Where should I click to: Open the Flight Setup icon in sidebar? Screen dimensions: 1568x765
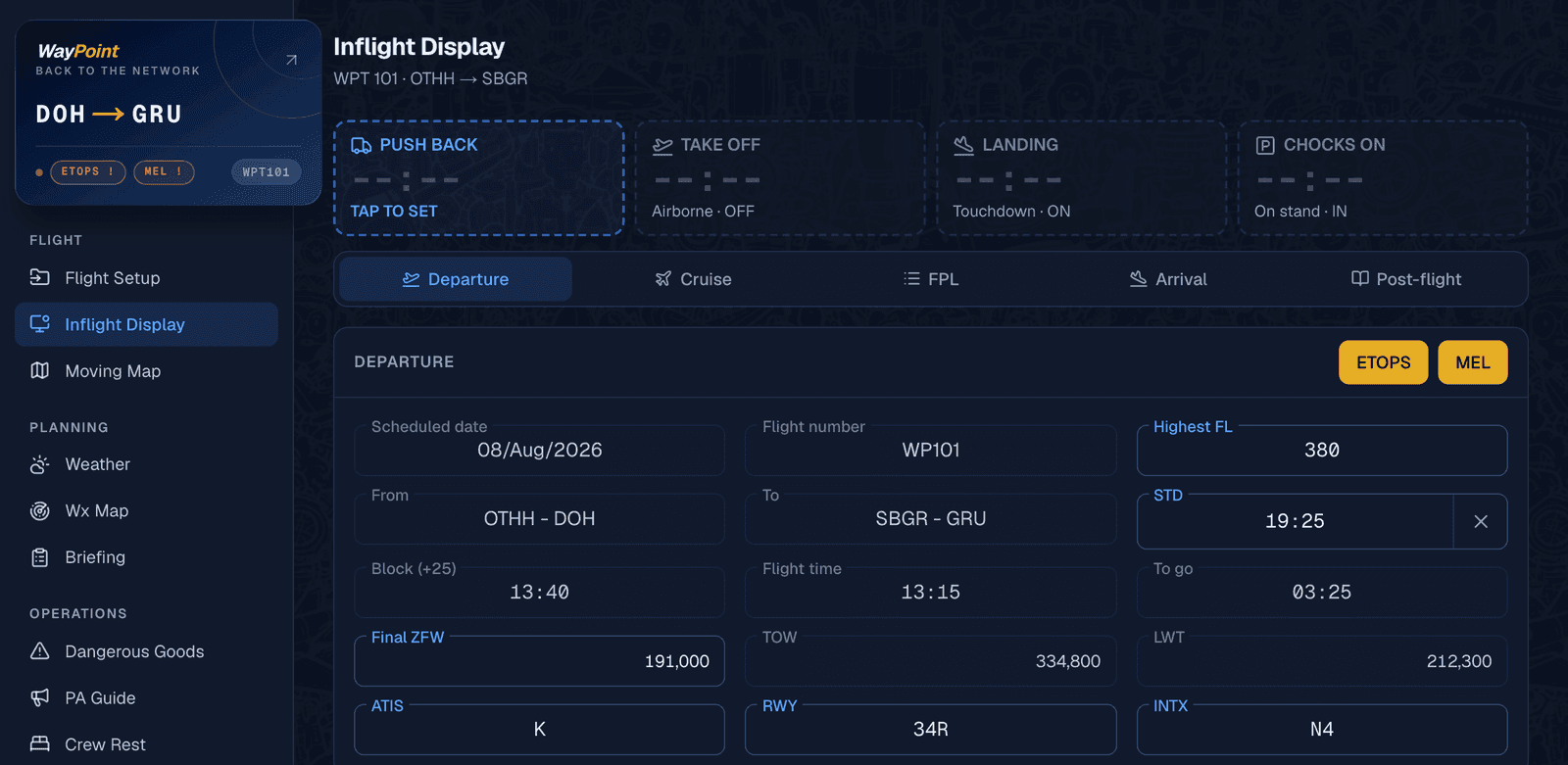point(39,277)
